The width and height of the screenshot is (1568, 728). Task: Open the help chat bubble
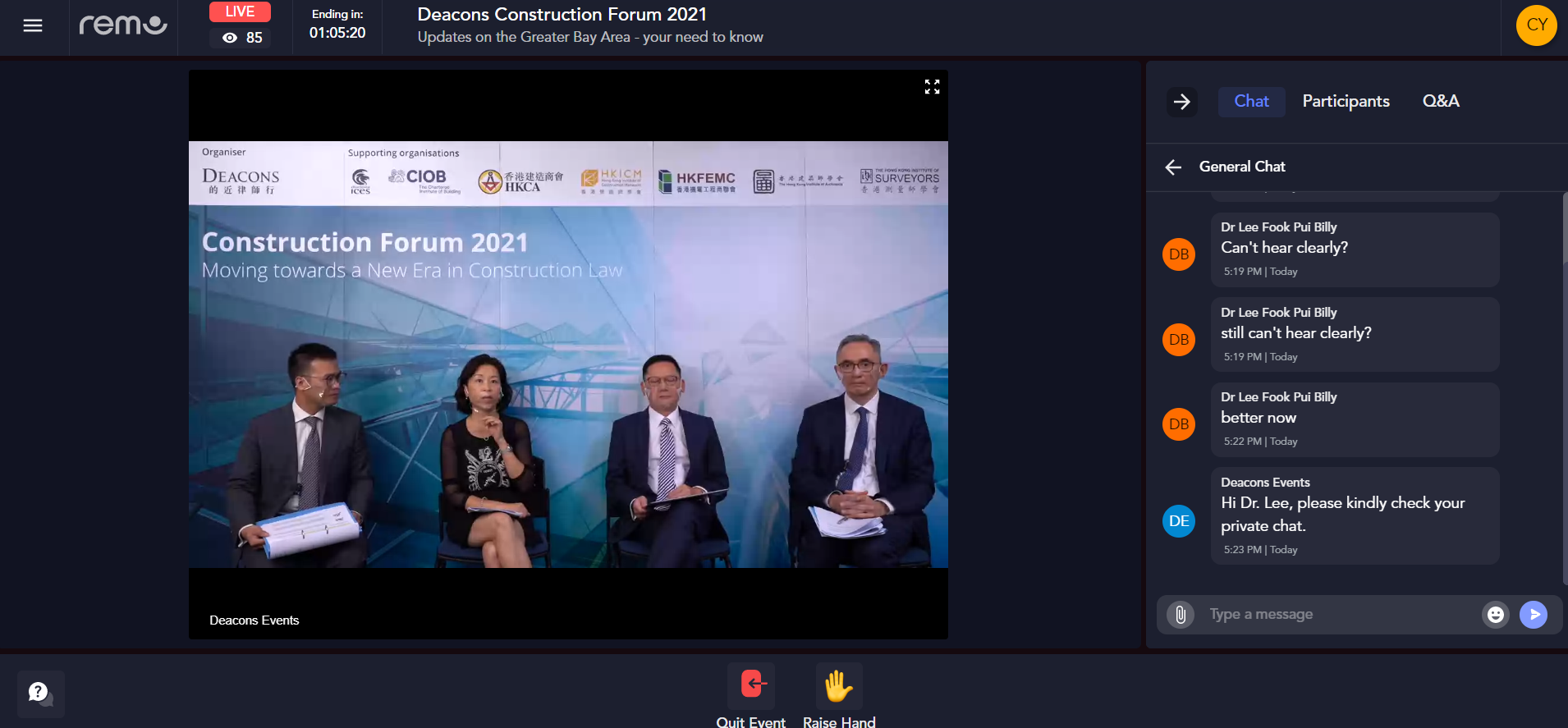pyautogui.click(x=40, y=694)
